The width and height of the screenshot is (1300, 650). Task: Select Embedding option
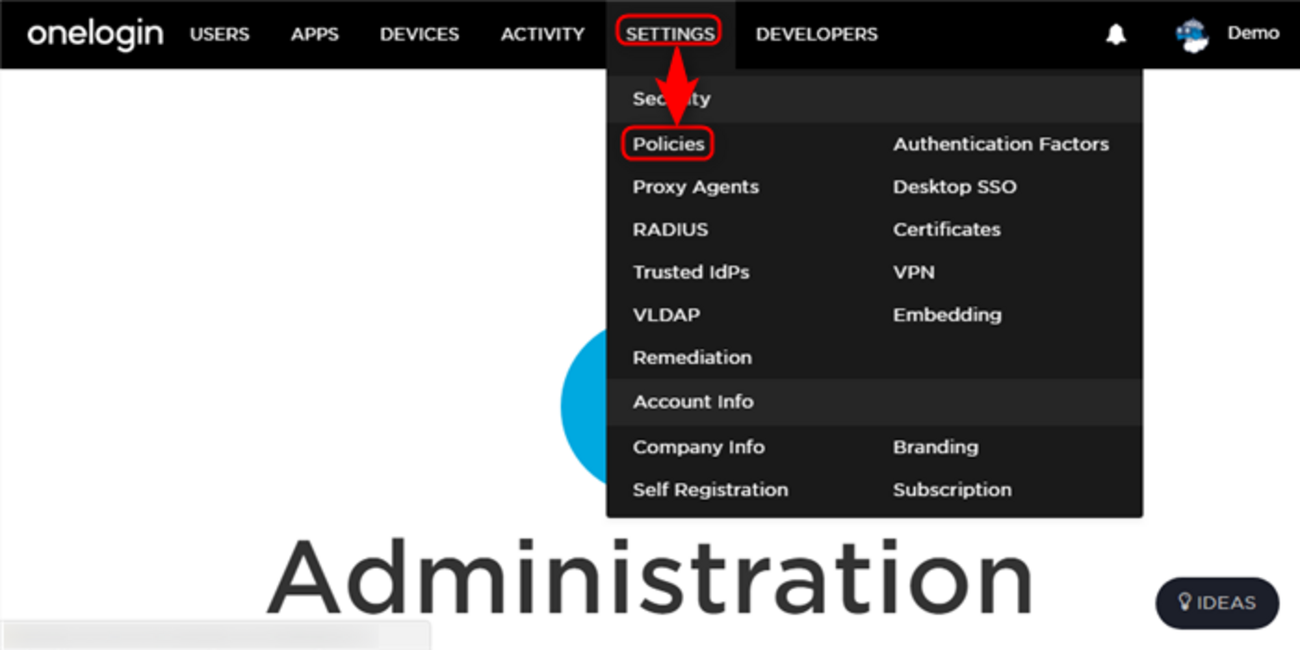(x=947, y=315)
